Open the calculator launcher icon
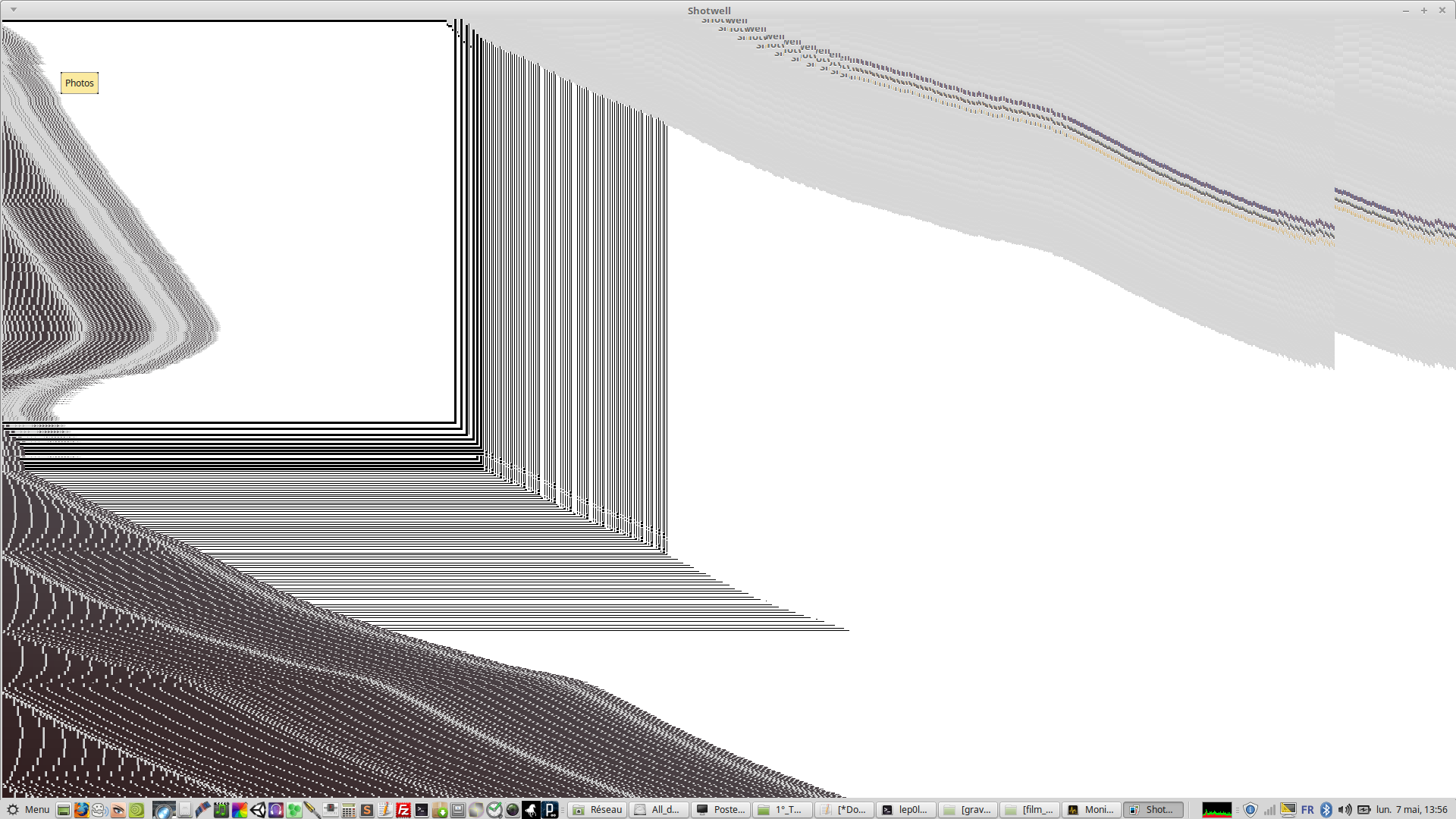Image resolution: width=1456 pixels, height=819 pixels. pos(349,810)
